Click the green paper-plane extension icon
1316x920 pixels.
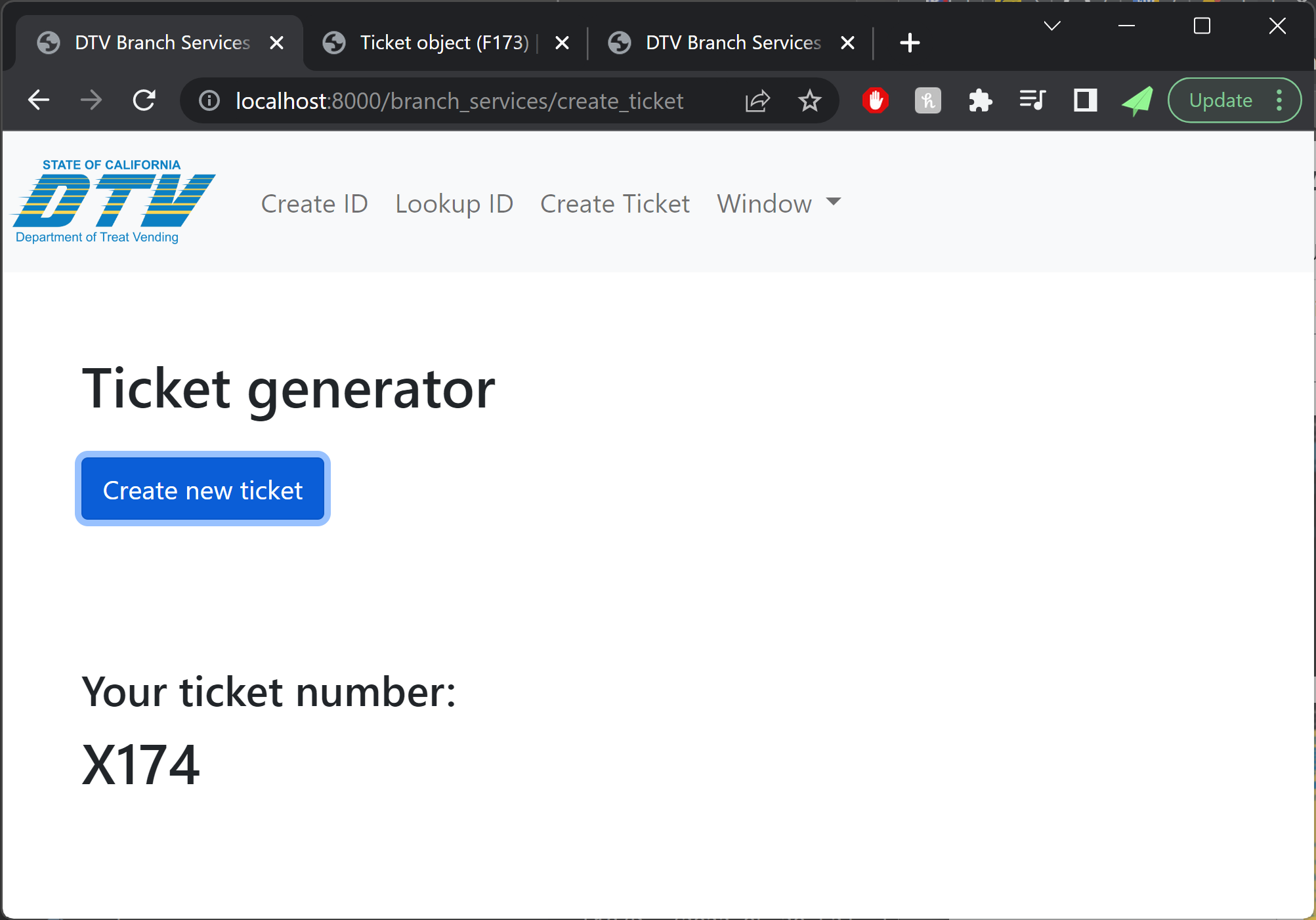(x=1137, y=101)
